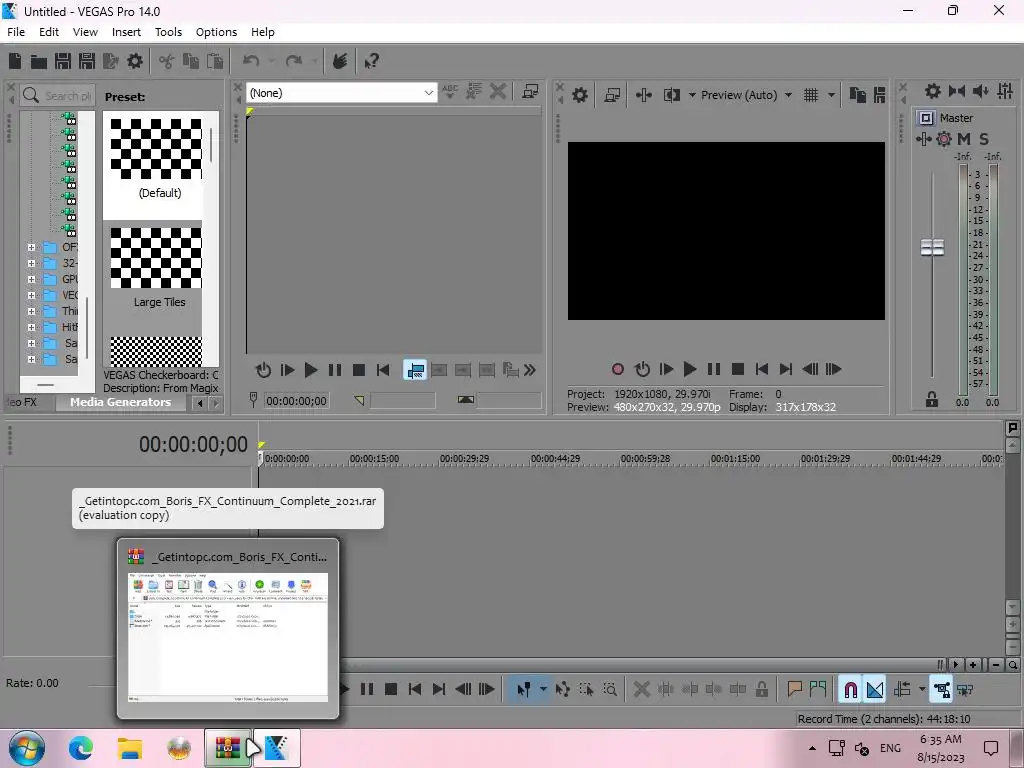1024x768 pixels.
Task: Click the Redo arrow in main toolbar
Action: 294,61
